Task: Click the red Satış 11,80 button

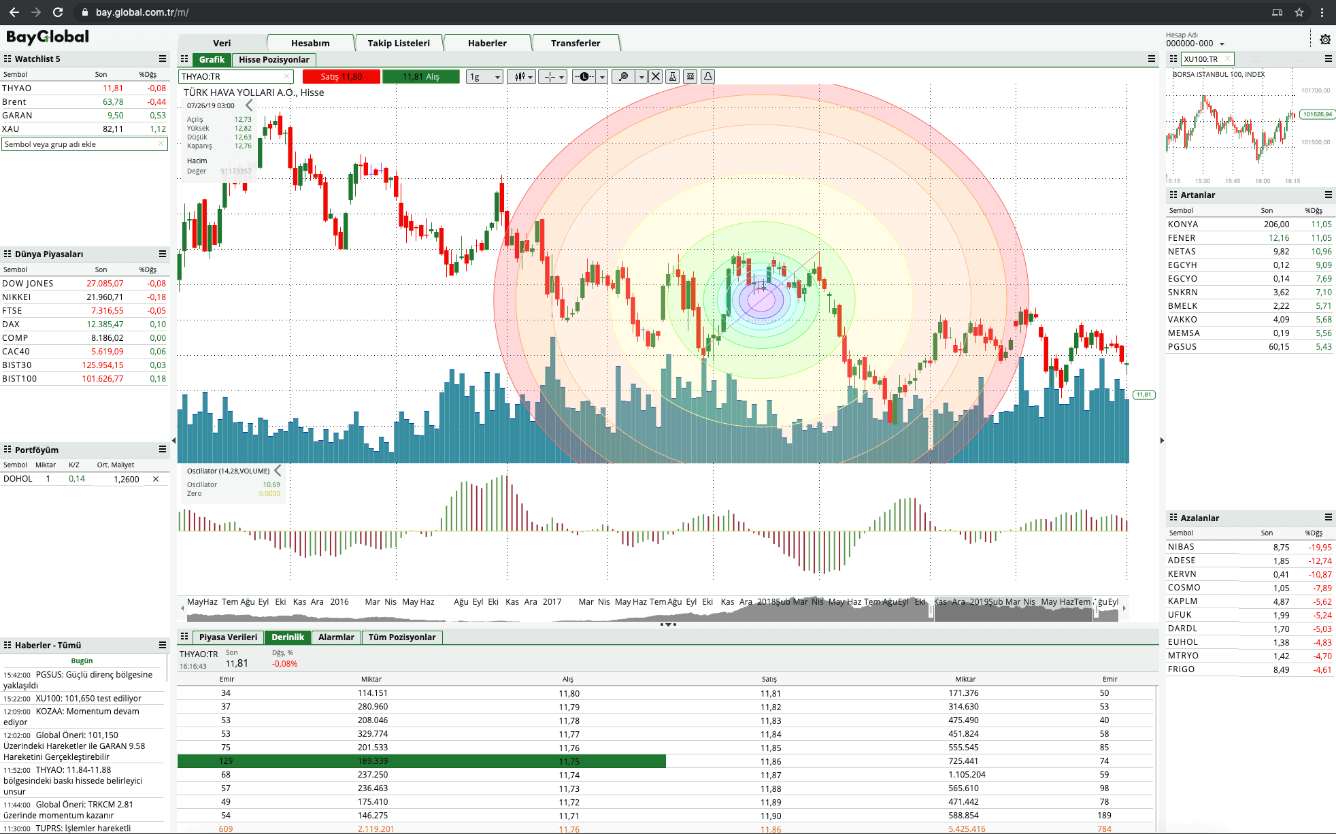Action: 341,76
